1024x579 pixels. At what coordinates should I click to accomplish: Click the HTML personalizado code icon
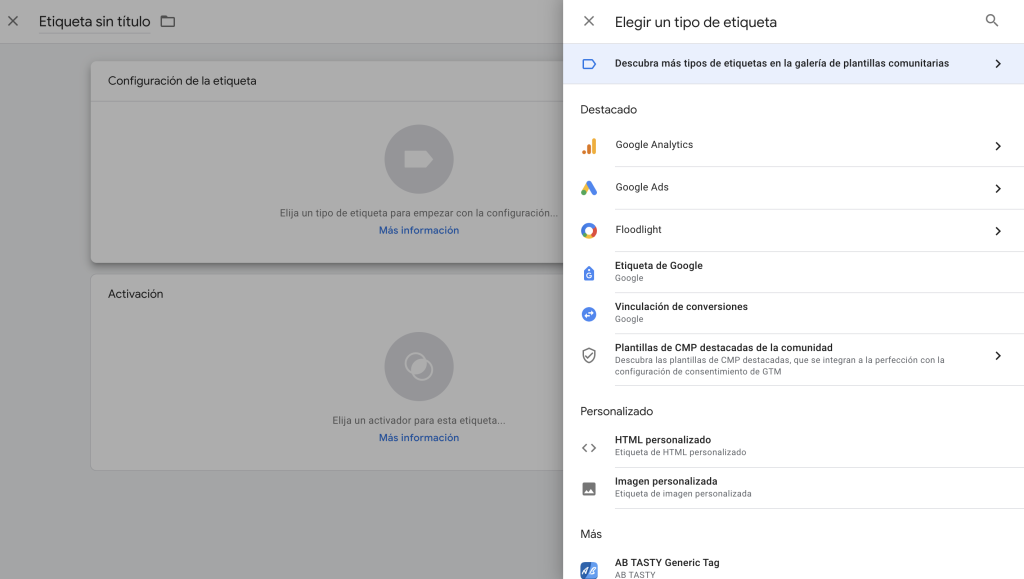(x=588, y=448)
